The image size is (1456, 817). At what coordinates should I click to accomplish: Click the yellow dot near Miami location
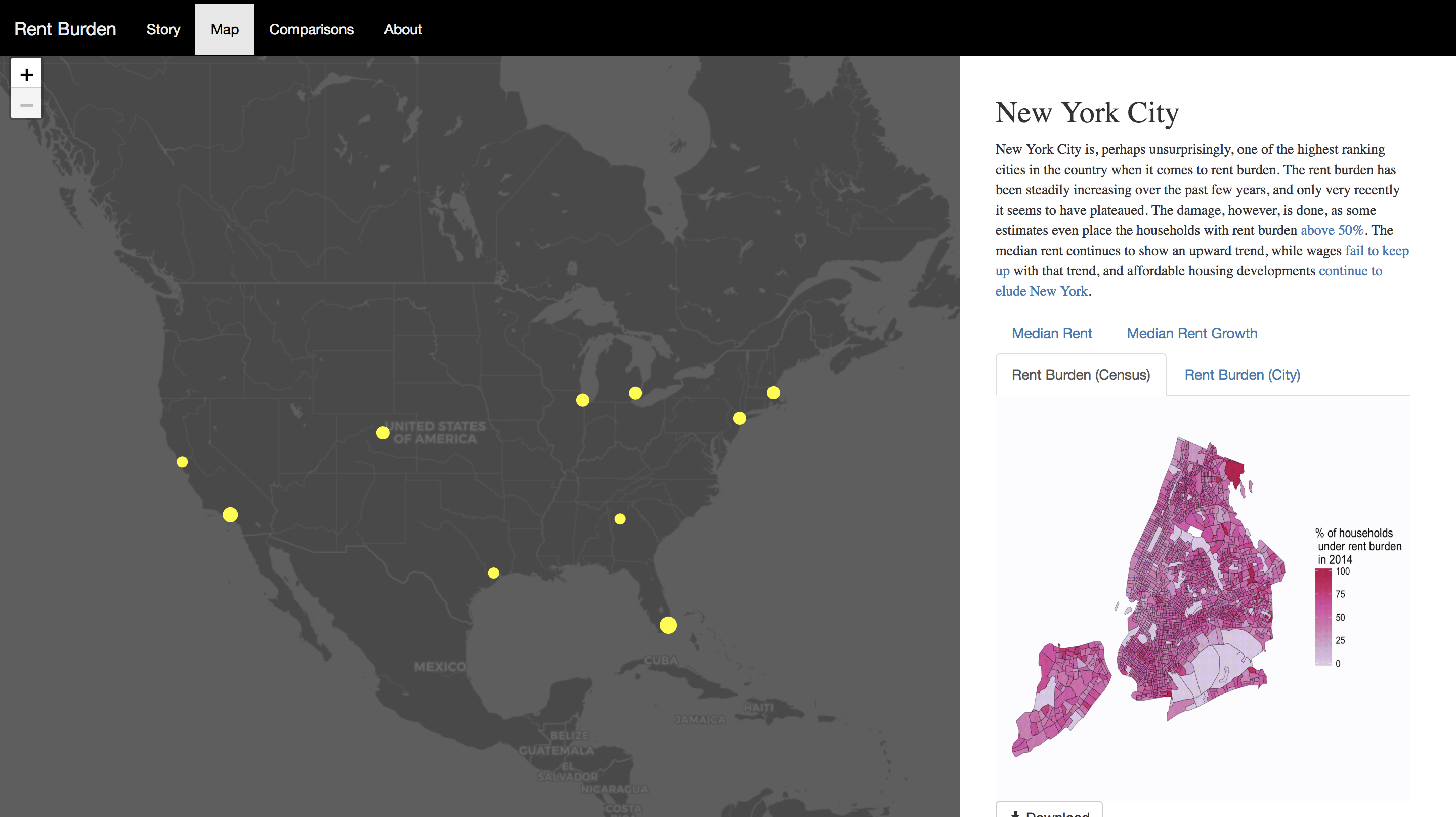[x=668, y=625]
